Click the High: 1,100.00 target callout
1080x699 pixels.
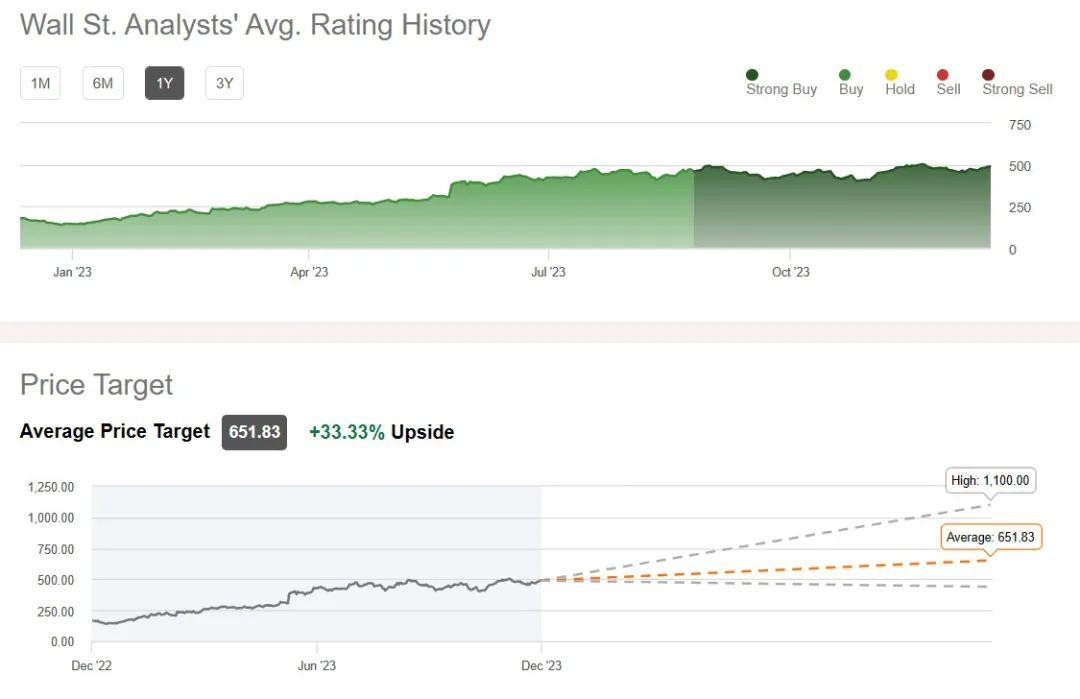990,480
